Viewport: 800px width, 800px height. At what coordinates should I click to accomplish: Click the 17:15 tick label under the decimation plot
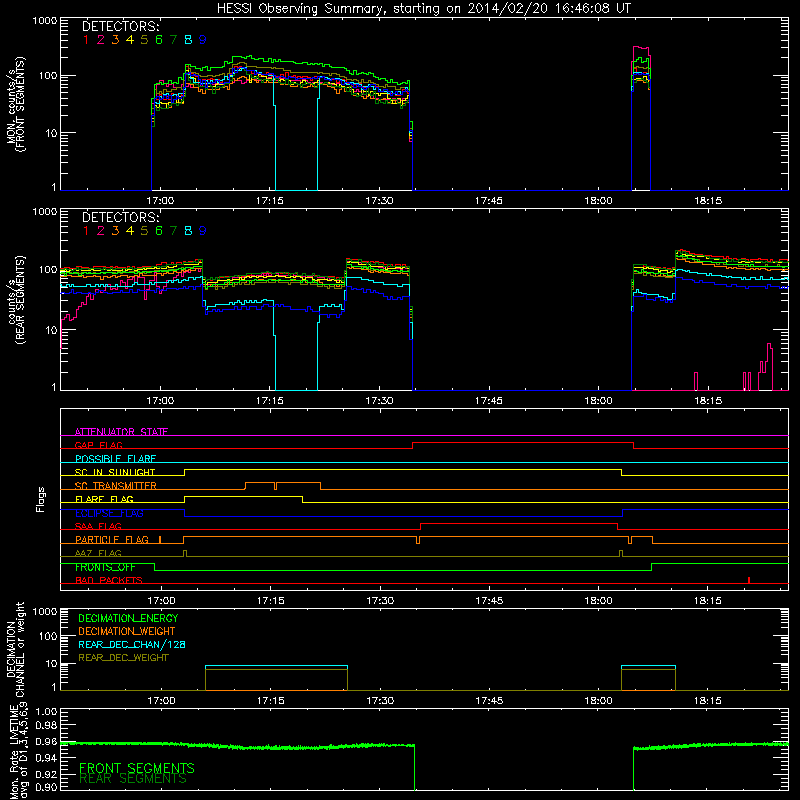[x=270, y=701]
